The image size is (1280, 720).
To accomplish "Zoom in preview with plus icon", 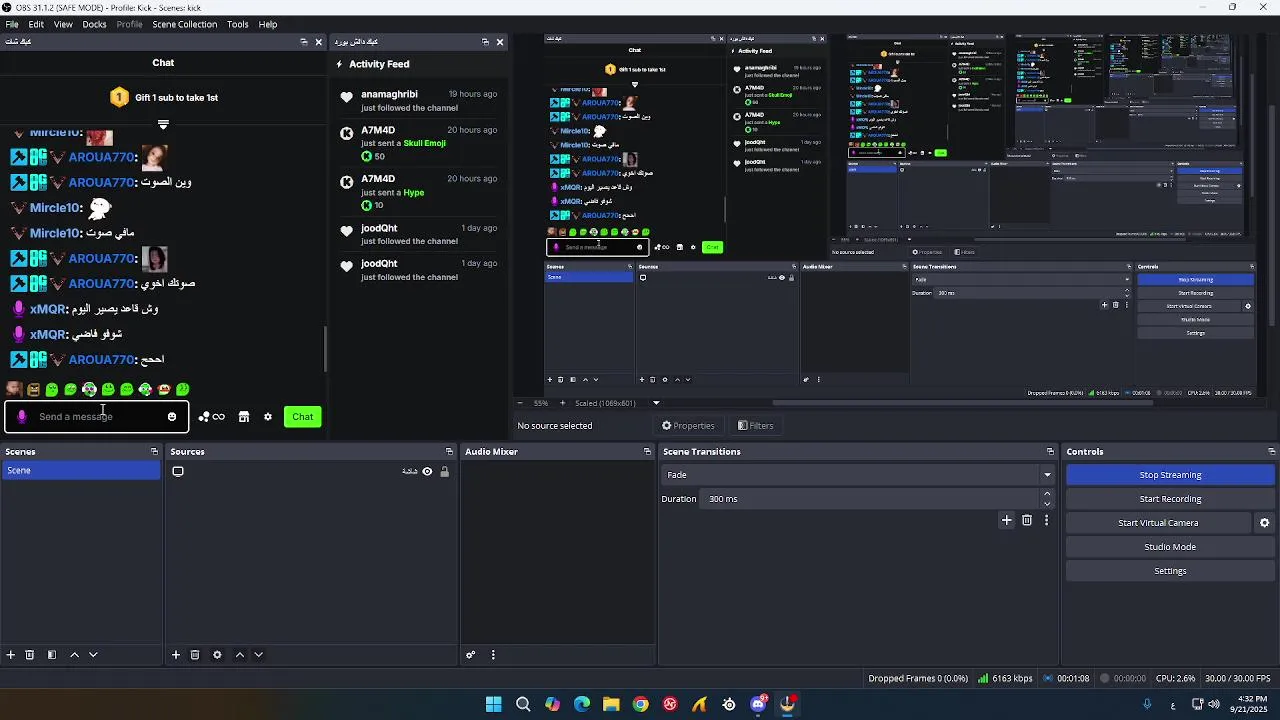I will [x=562, y=403].
